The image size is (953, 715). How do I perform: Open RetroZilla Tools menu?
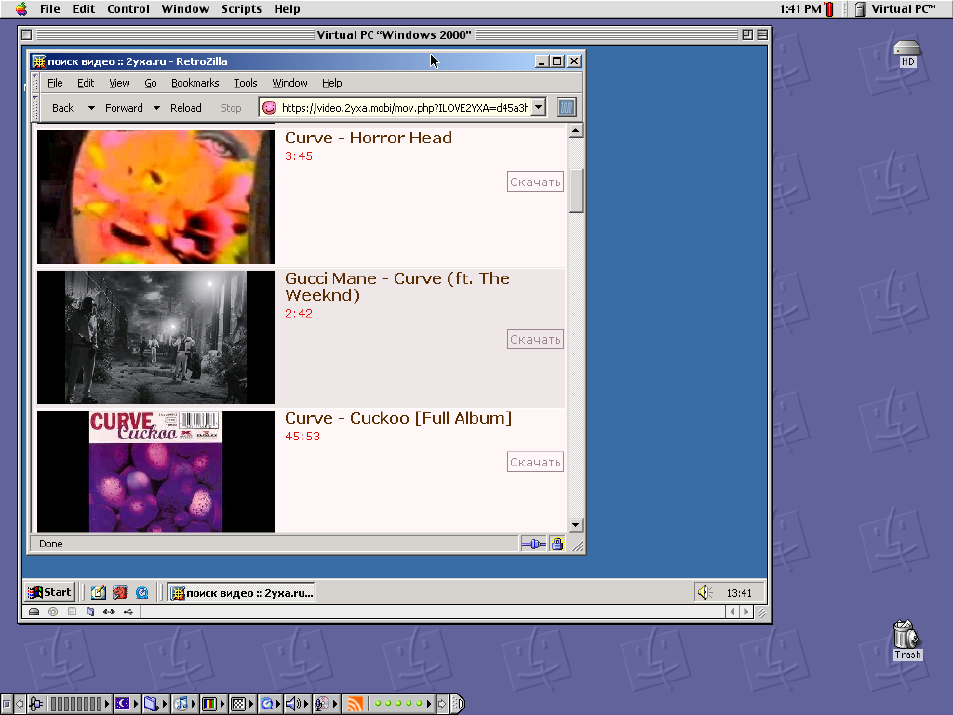point(246,83)
